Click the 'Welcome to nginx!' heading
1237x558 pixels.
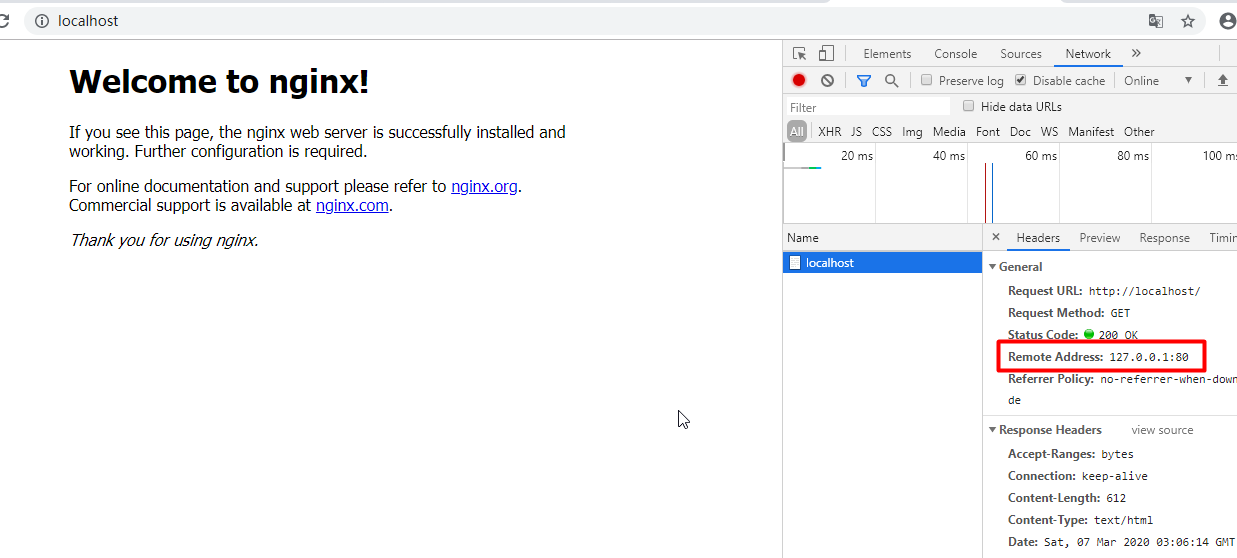click(x=219, y=81)
